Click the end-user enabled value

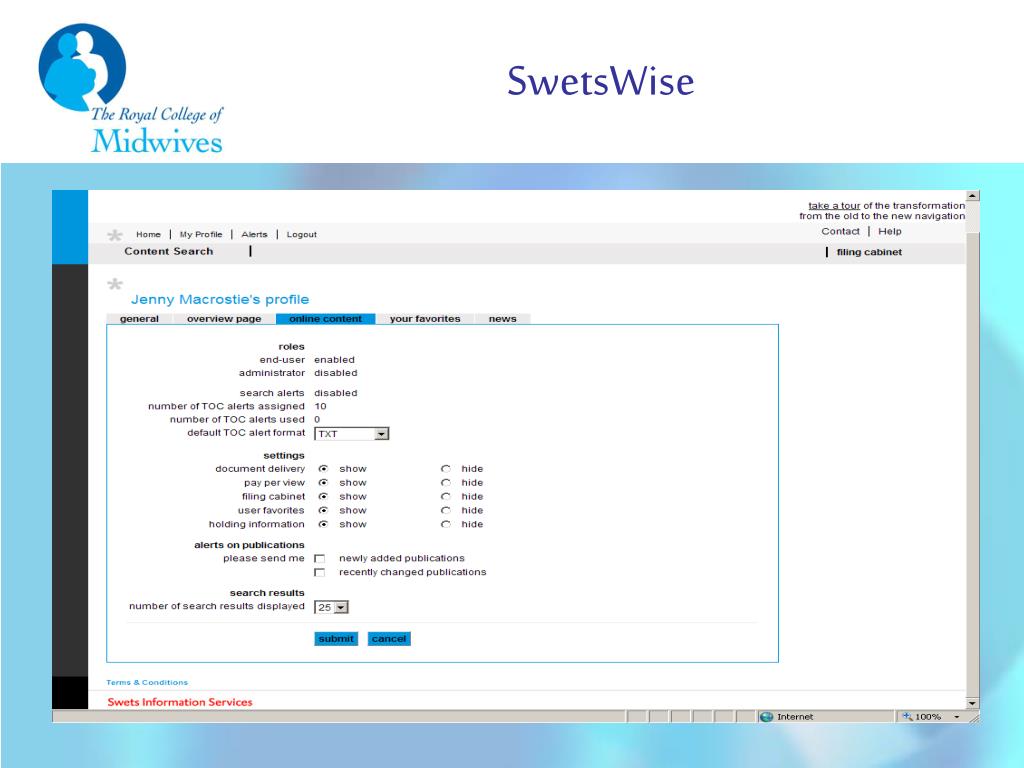[x=334, y=360]
